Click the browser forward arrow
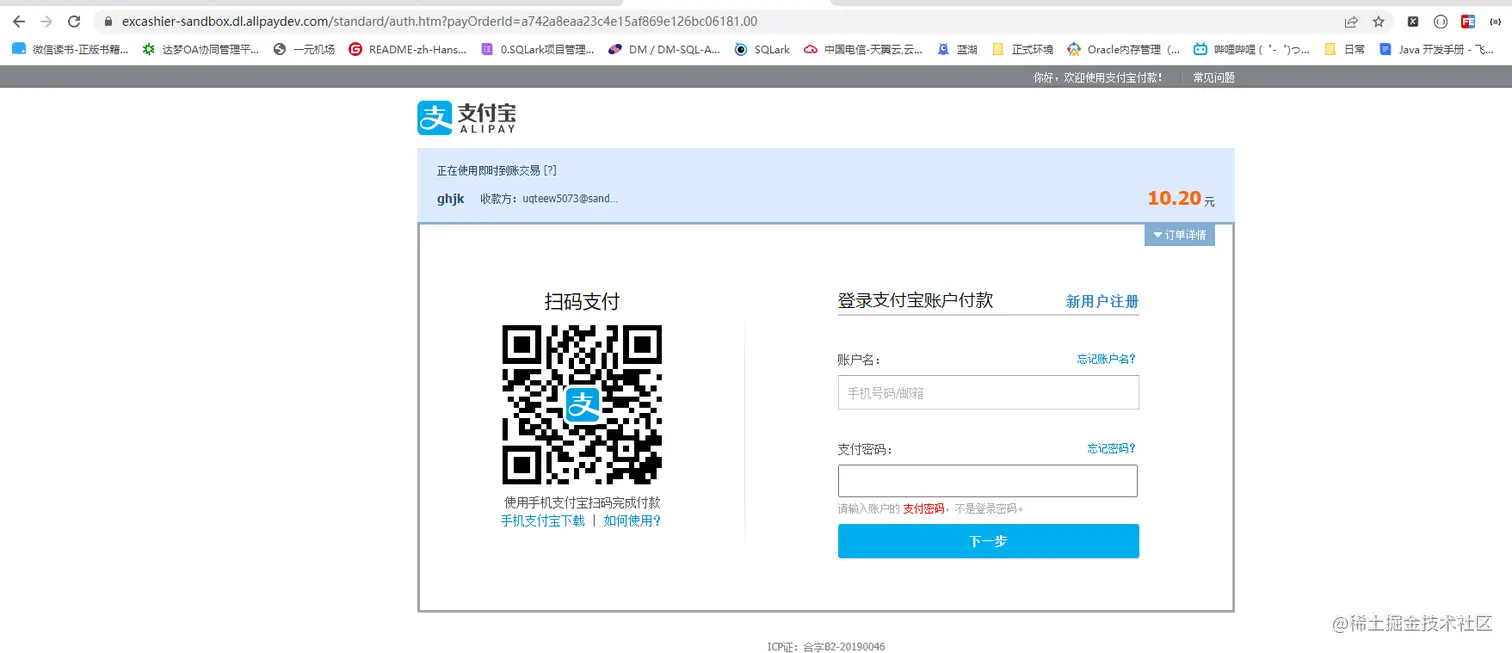The width and height of the screenshot is (1512, 653). (46, 21)
